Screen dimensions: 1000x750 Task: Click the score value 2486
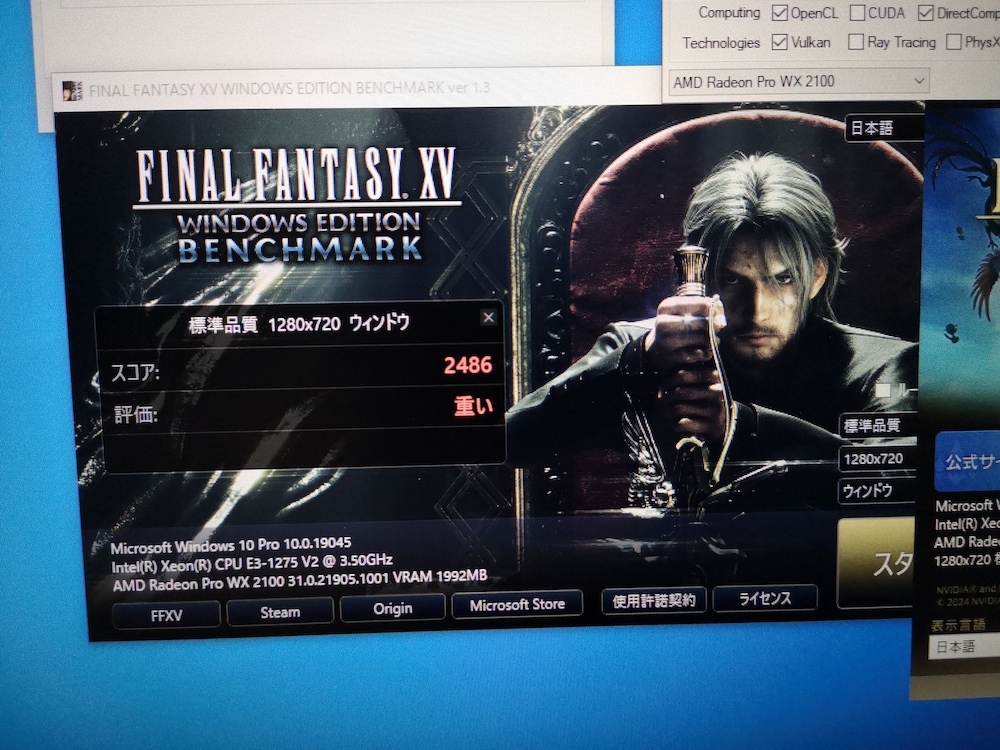(x=468, y=365)
